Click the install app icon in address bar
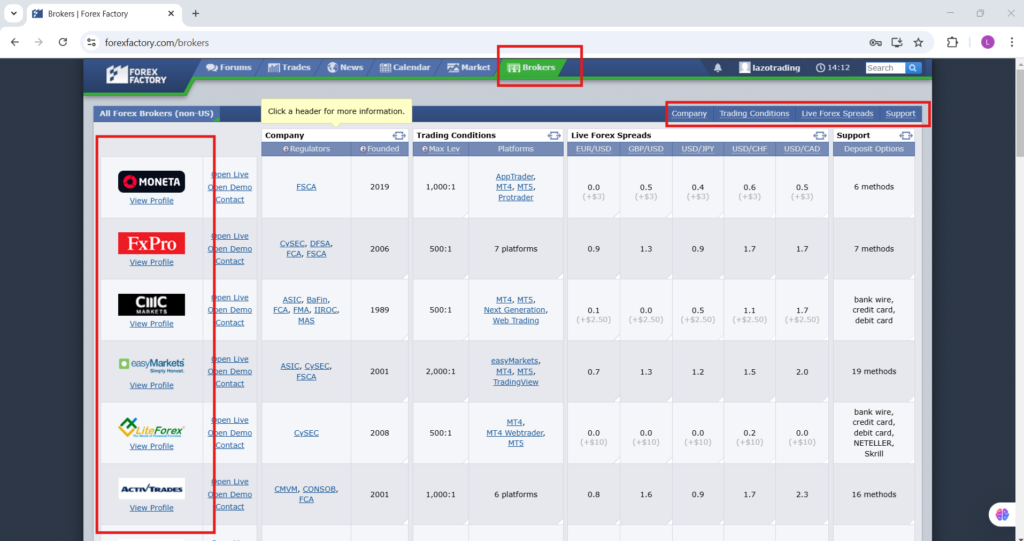Image resolution: width=1024 pixels, height=541 pixels. [897, 42]
